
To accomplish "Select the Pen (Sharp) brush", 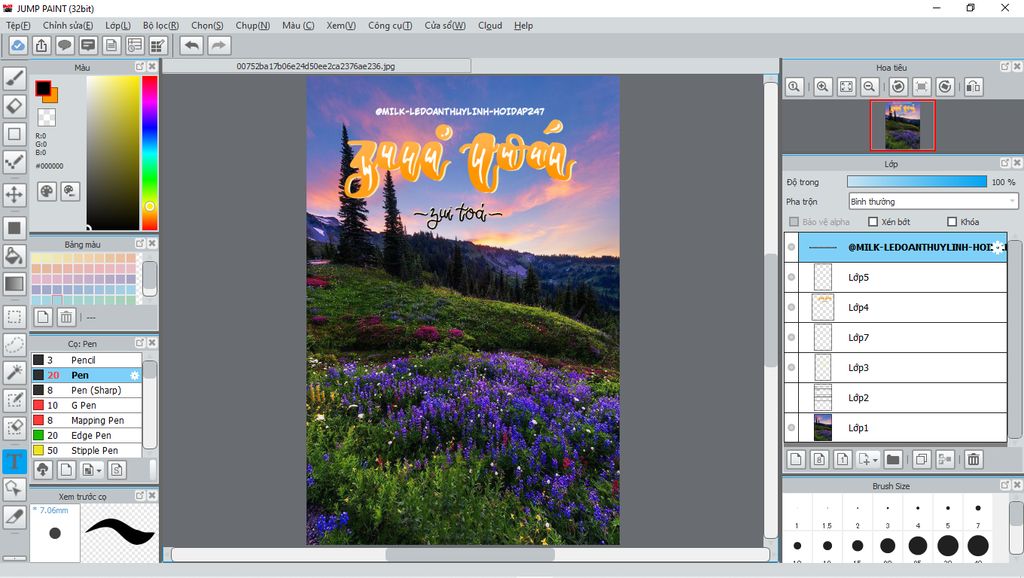I will click(86, 390).
